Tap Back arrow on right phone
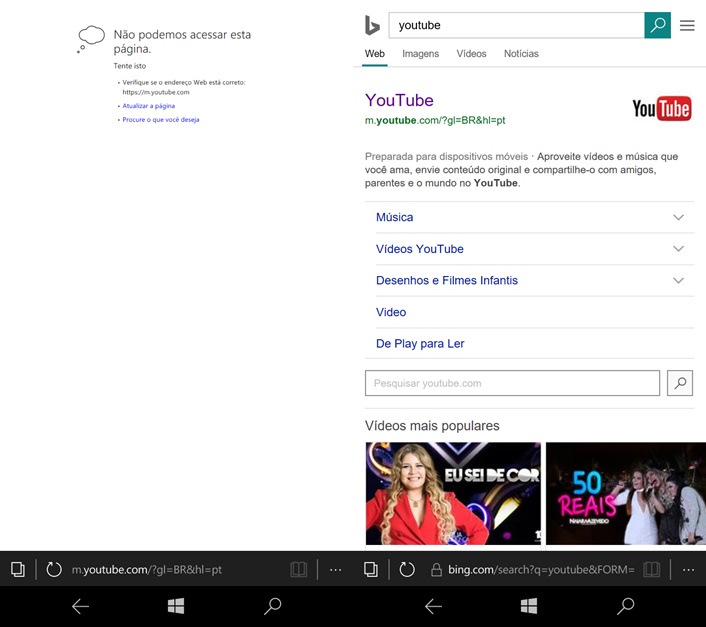706x627 pixels. coord(433,606)
